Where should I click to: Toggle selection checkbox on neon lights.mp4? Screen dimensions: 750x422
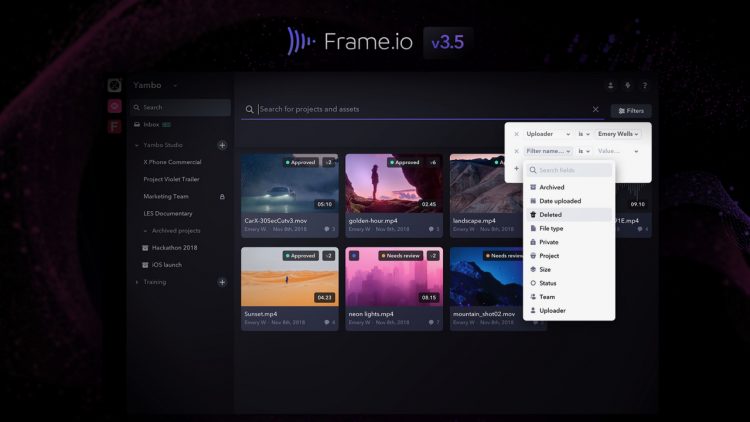pyautogui.click(x=354, y=256)
